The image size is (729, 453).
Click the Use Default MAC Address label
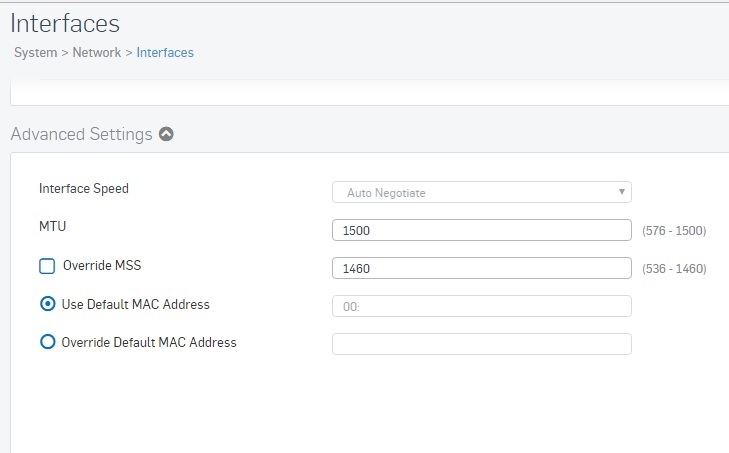pyautogui.click(x=136, y=304)
